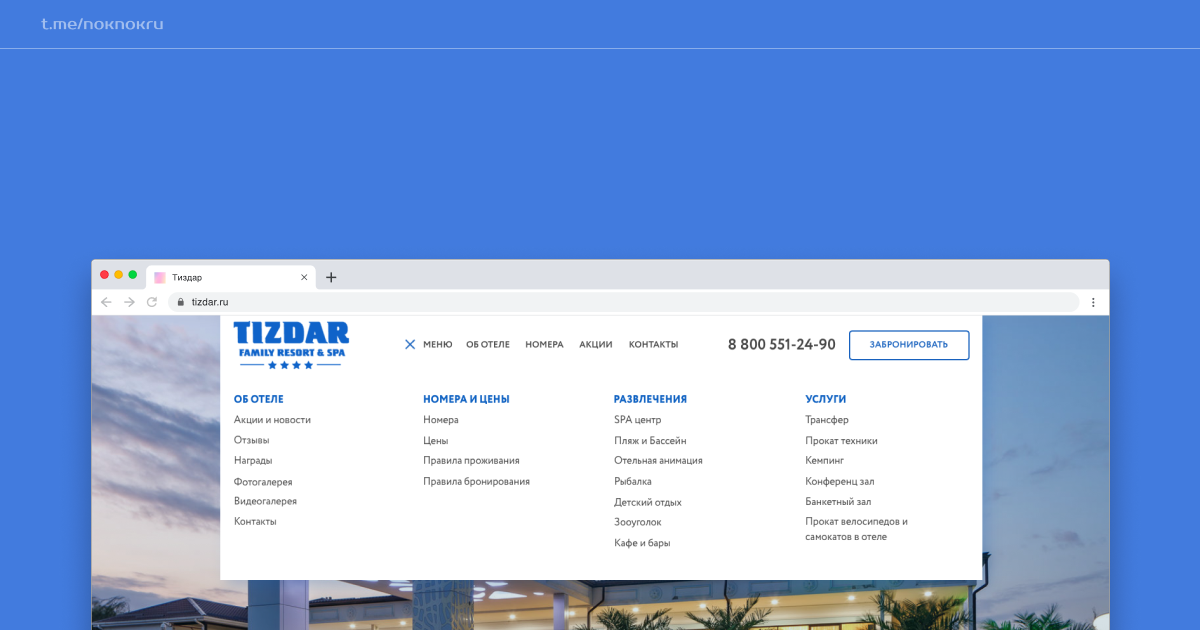
Task: Click the yellow minimize window button
Action: (118, 274)
